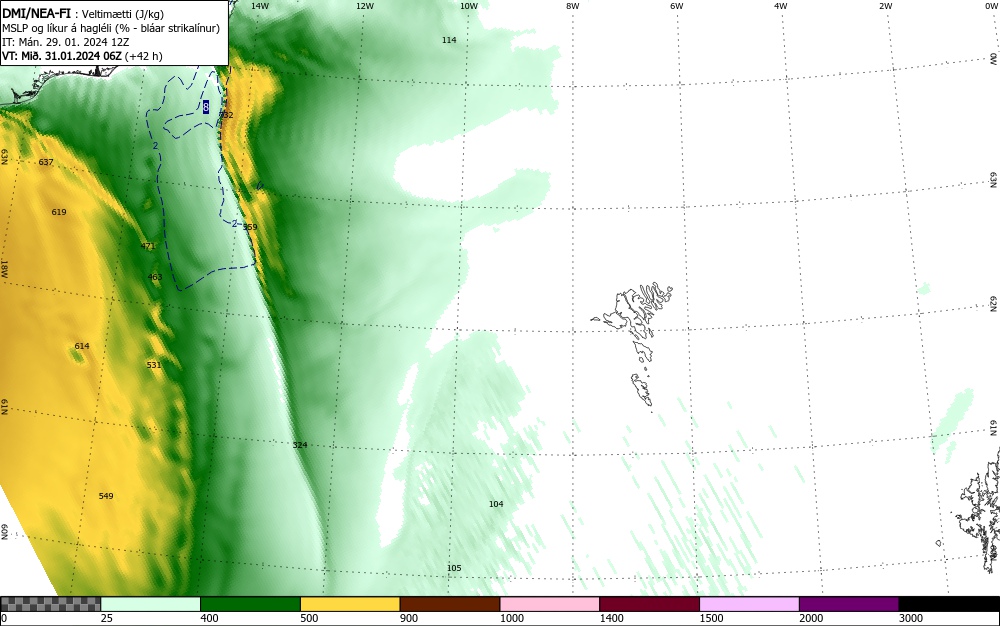The height and width of the screenshot is (626, 1000).
Task: Click the checkered 0–25 legend swatch
Action: tap(50, 604)
